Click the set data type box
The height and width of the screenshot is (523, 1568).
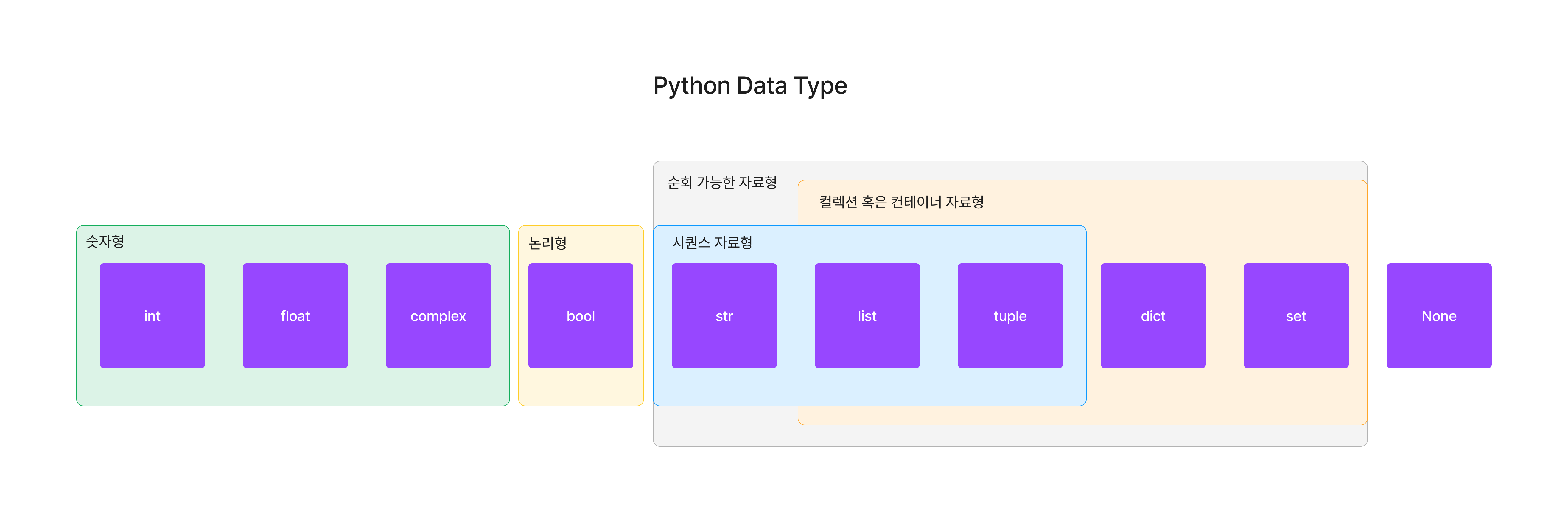[x=1297, y=315]
